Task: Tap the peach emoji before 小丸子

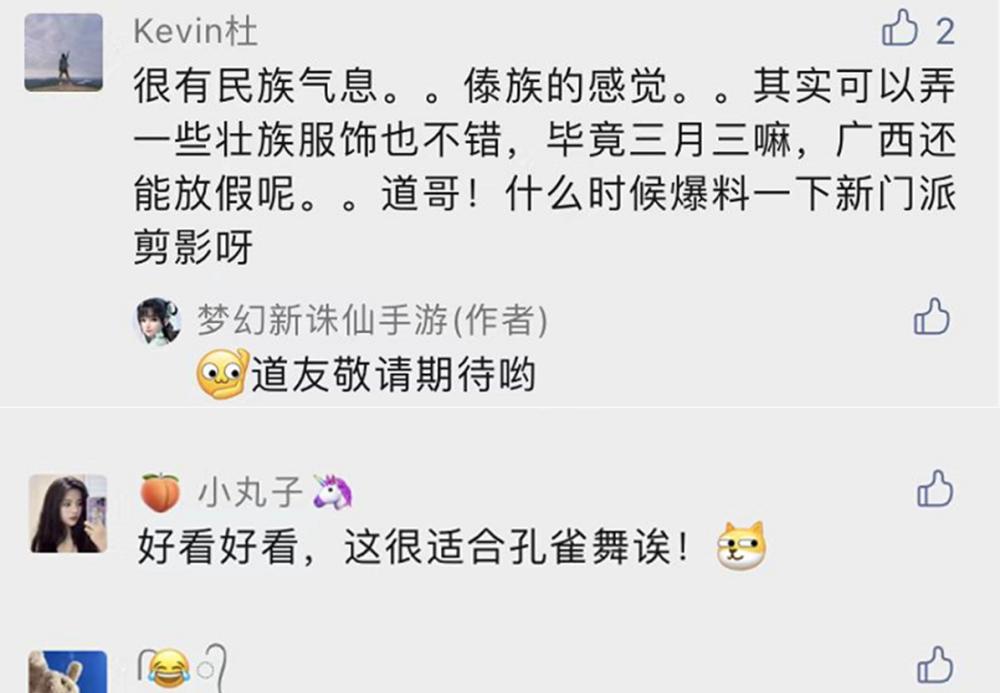Action: coord(160,492)
